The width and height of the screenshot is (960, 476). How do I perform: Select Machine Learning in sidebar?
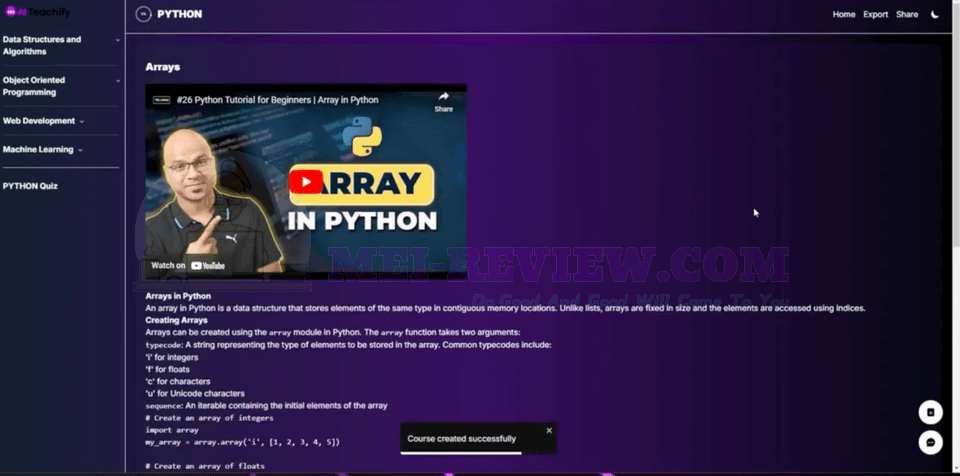click(x=38, y=149)
